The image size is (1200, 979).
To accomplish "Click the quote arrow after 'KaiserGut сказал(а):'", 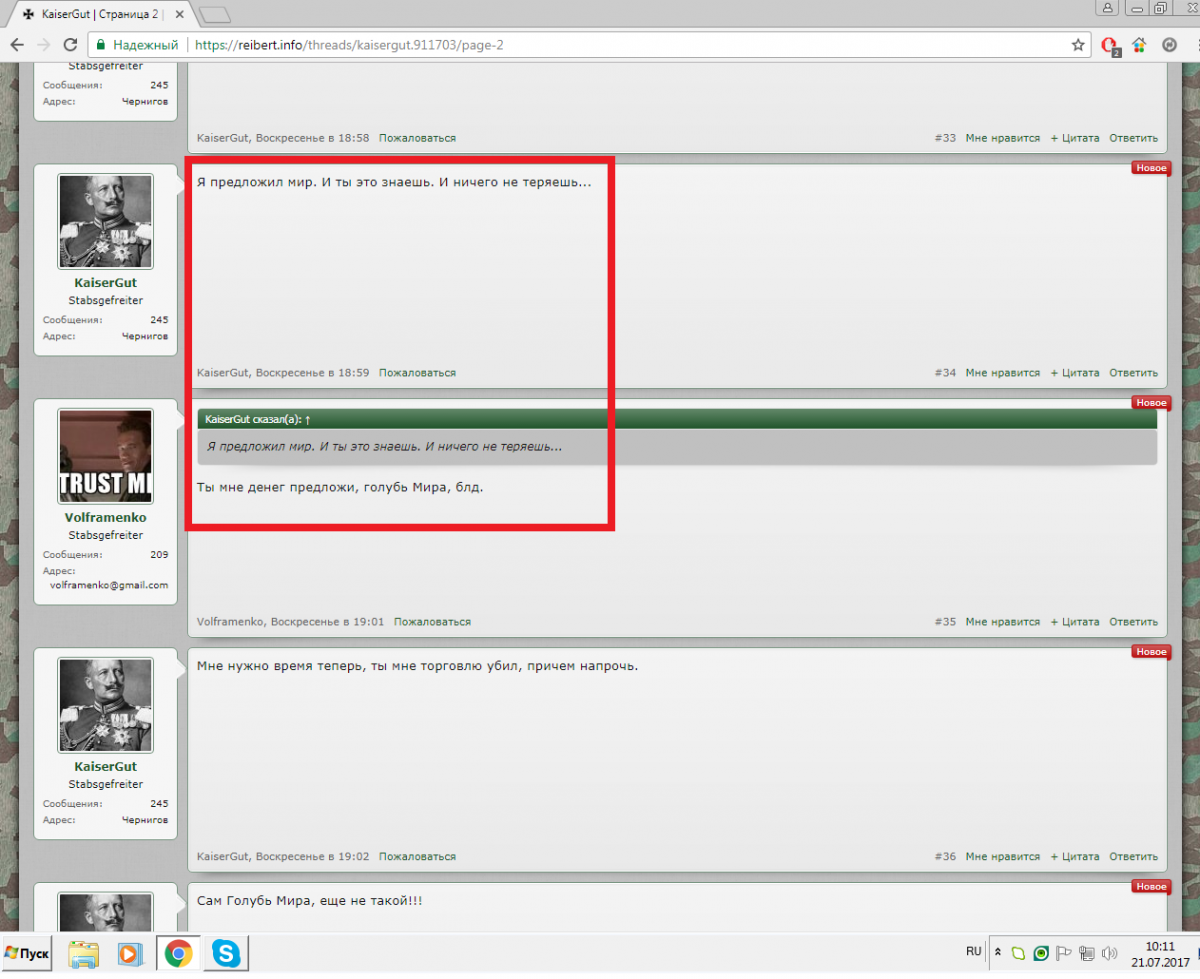I will point(308,420).
